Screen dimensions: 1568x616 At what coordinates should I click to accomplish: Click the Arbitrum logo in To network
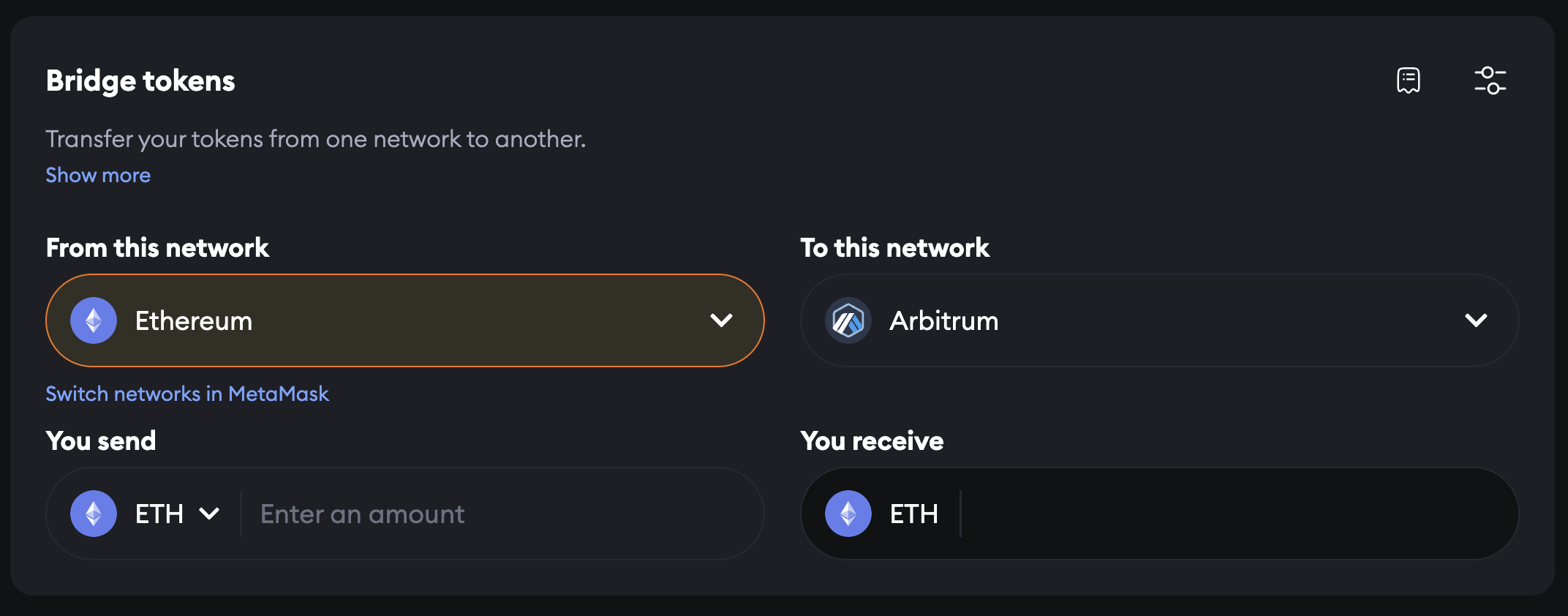click(x=848, y=320)
